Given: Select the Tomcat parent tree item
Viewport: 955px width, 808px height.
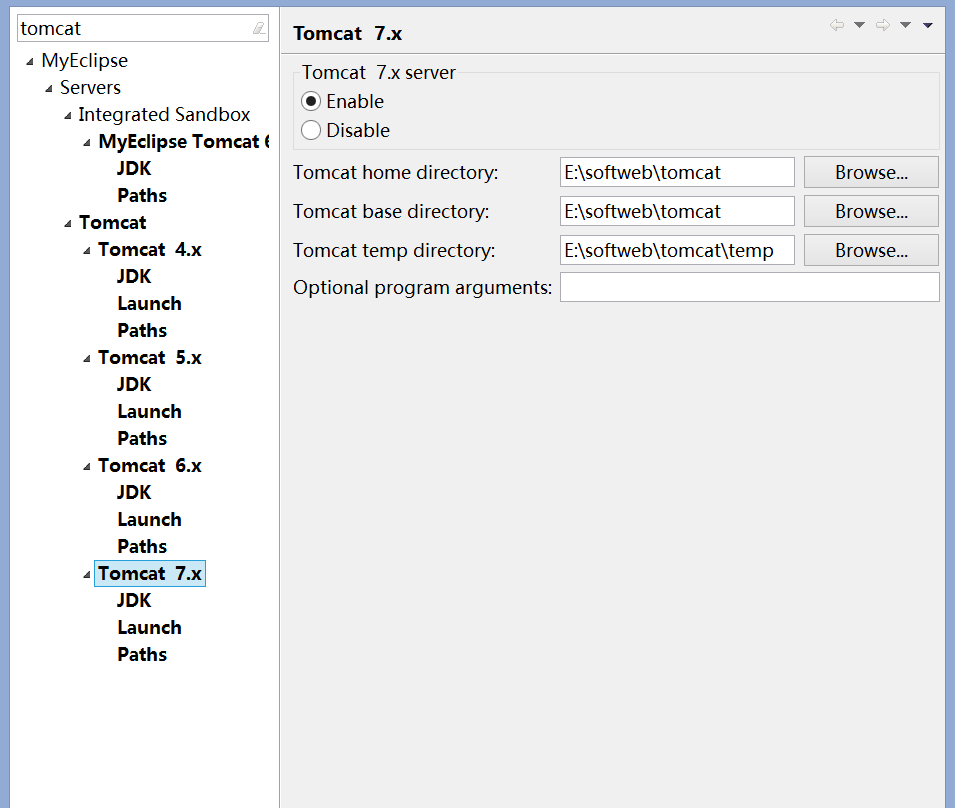Looking at the screenshot, I should pos(113,223).
